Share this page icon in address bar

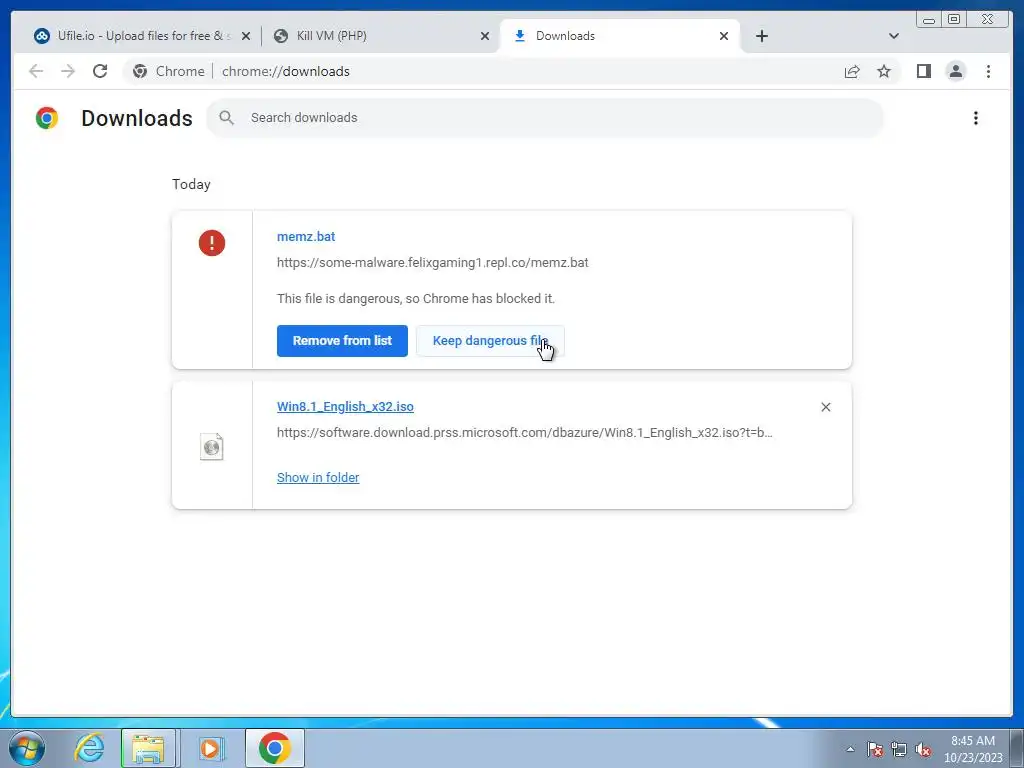coord(852,71)
